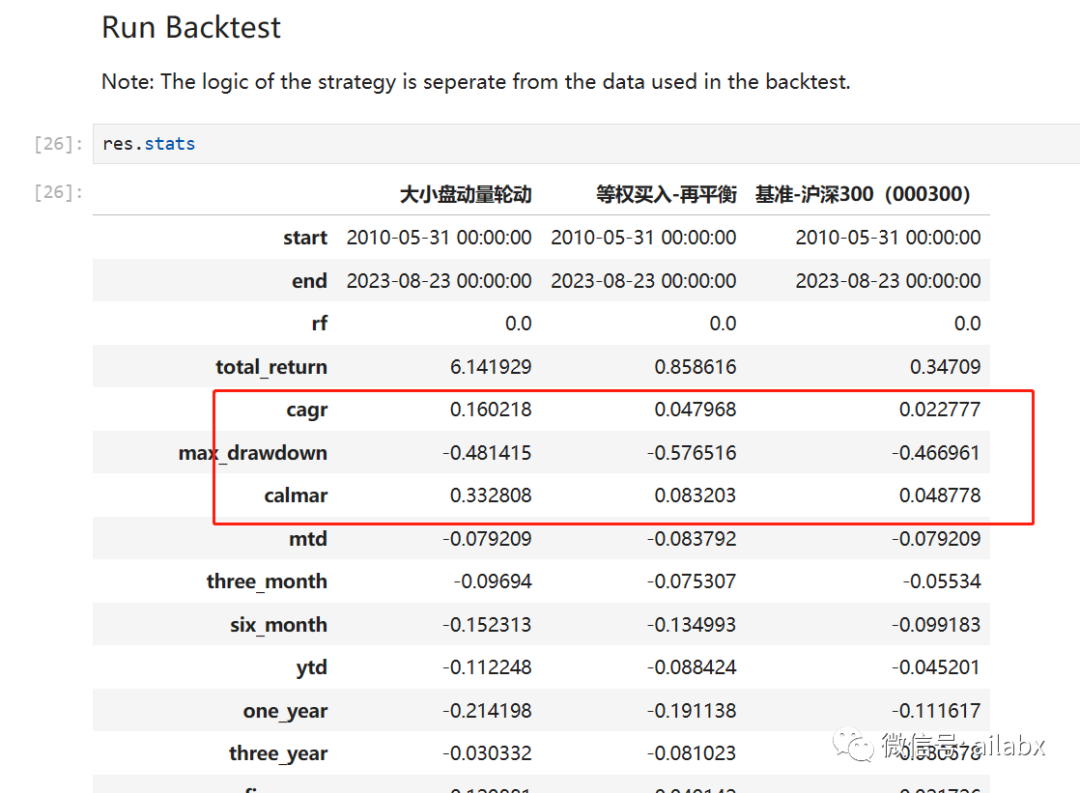1080x793 pixels.
Task: Select column header 等权买入-再平衡
Action: click(666, 195)
